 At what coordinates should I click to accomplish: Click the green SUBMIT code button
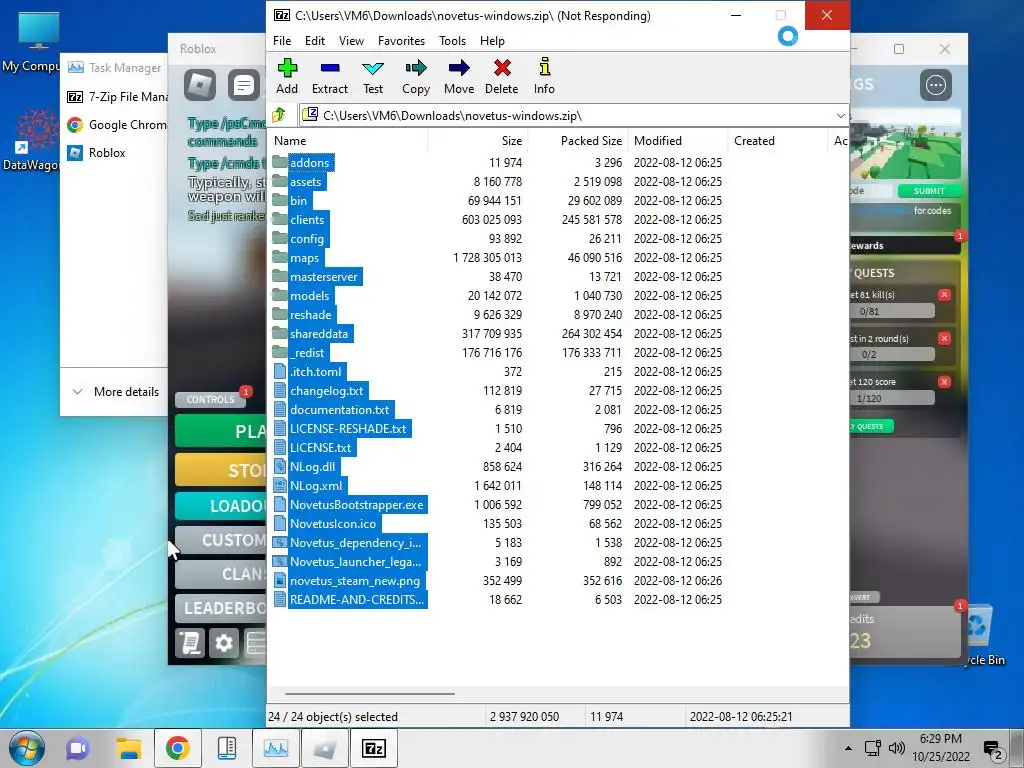tap(929, 191)
